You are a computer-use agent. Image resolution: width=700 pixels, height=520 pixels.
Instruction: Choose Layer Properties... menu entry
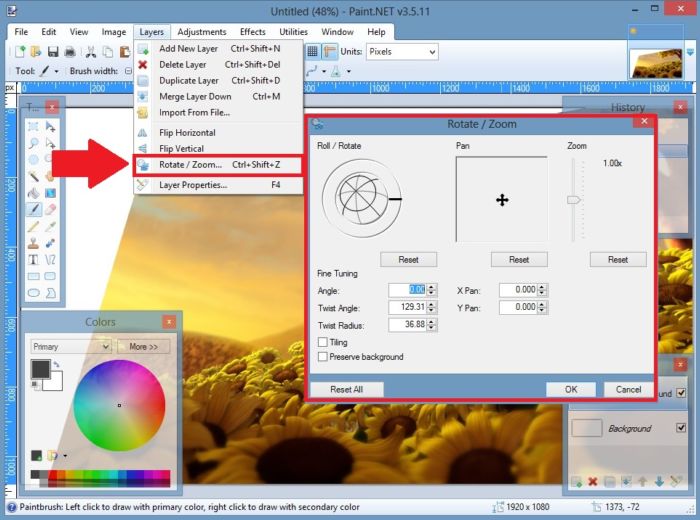[218, 185]
